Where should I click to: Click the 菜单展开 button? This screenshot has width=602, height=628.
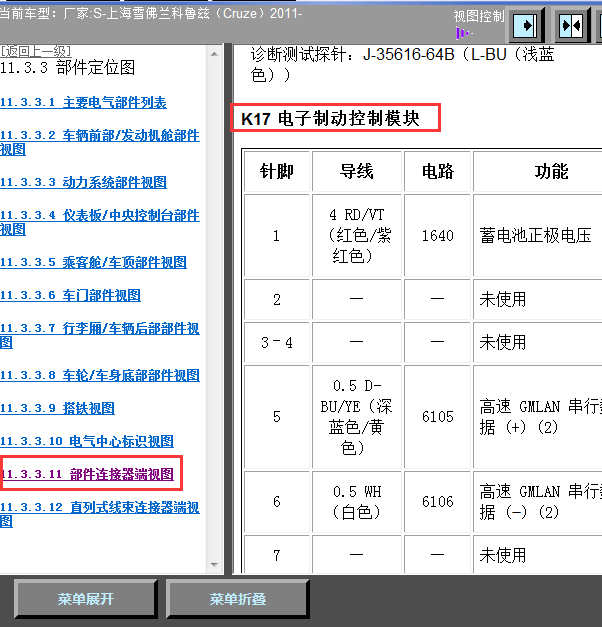(85, 599)
